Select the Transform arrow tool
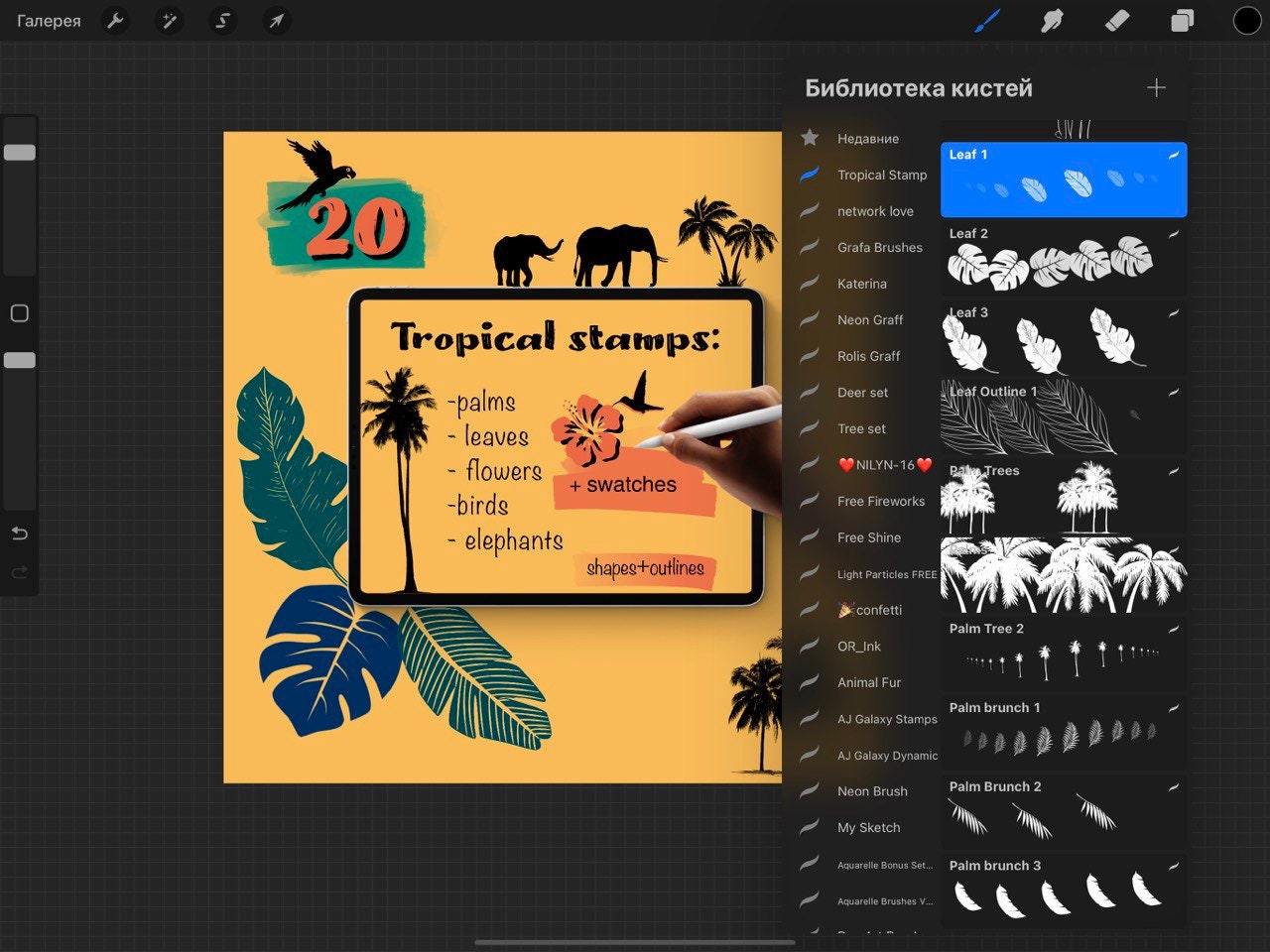The width and height of the screenshot is (1270, 952). click(x=277, y=21)
